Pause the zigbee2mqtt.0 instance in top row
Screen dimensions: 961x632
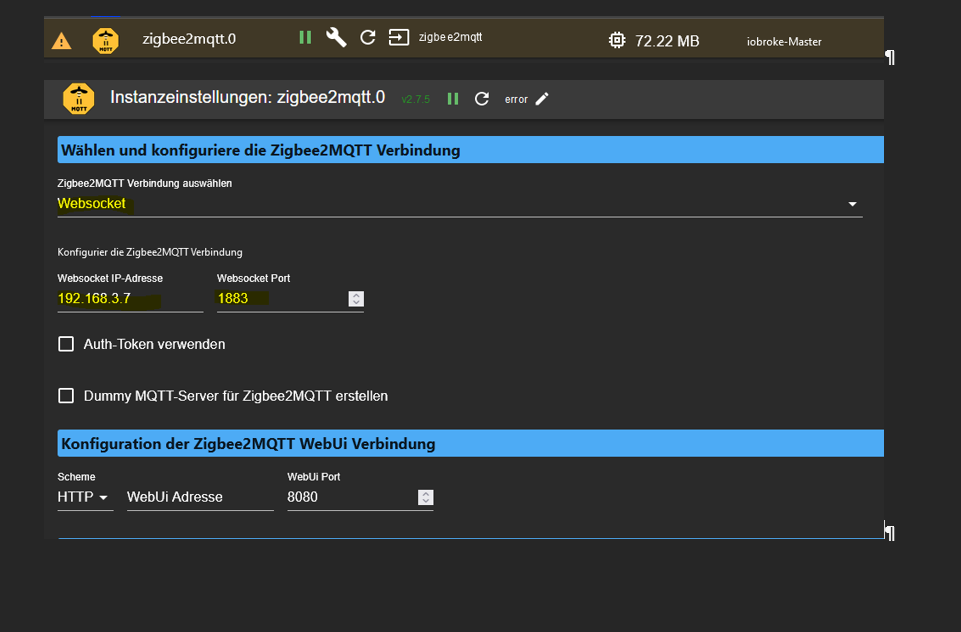tap(305, 37)
